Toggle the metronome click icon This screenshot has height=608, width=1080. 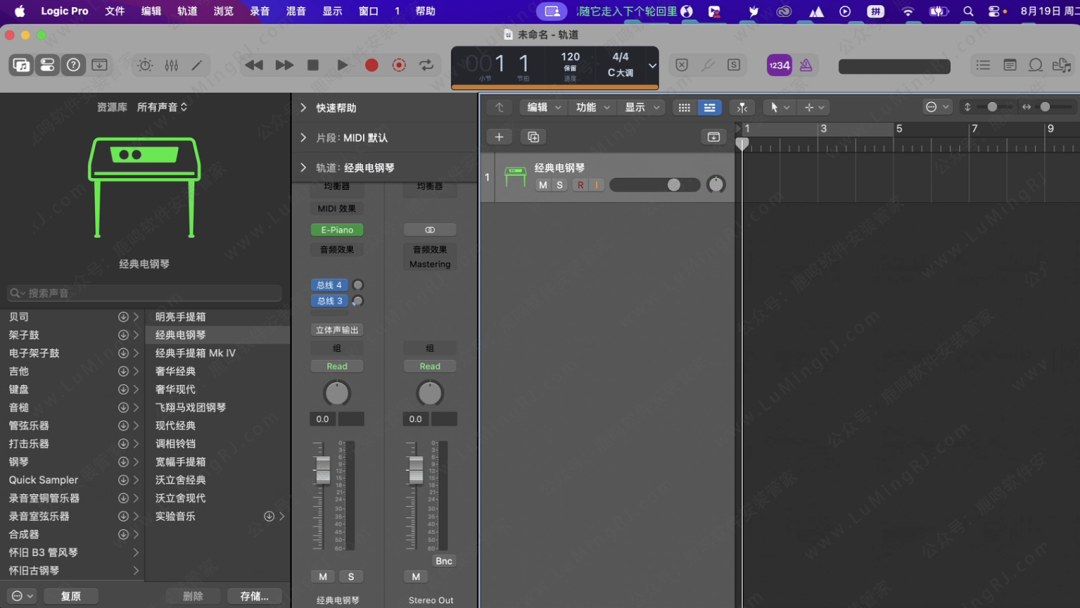[x=806, y=65]
